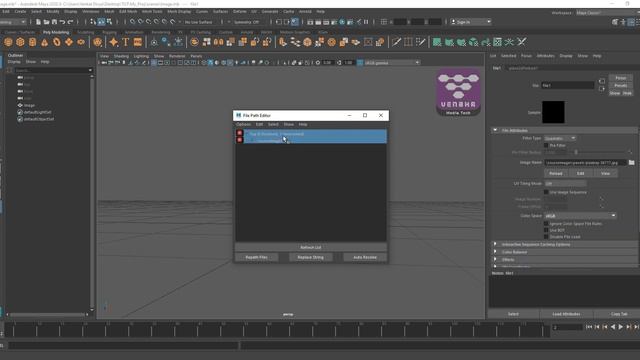Click the Redo arrow in status line
The width and height of the screenshot is (640, 360).
pos(70,22)
